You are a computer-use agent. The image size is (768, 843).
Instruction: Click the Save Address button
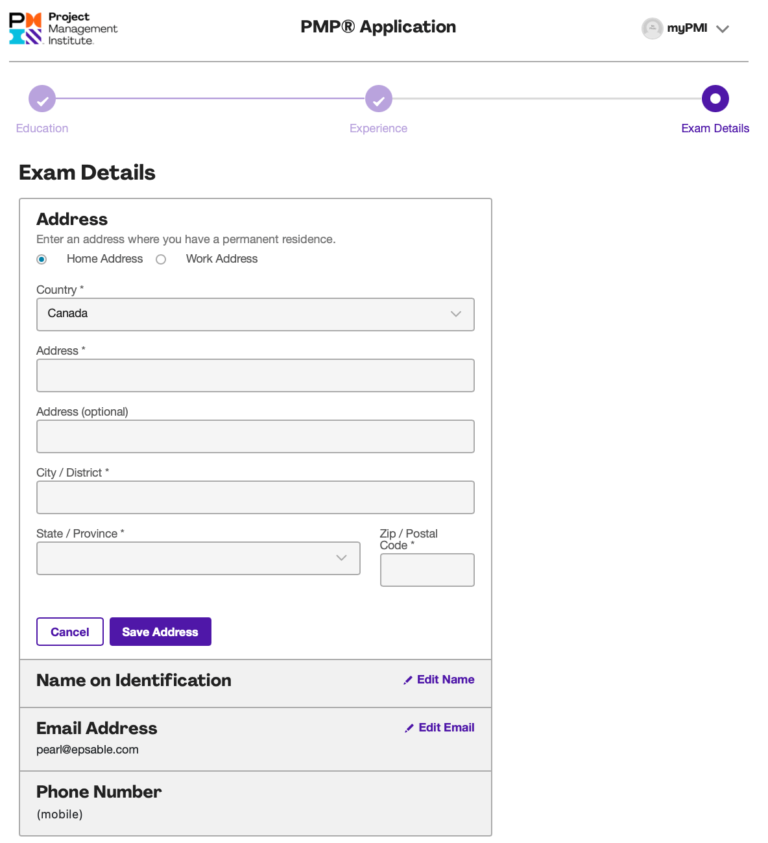[160, 631]
